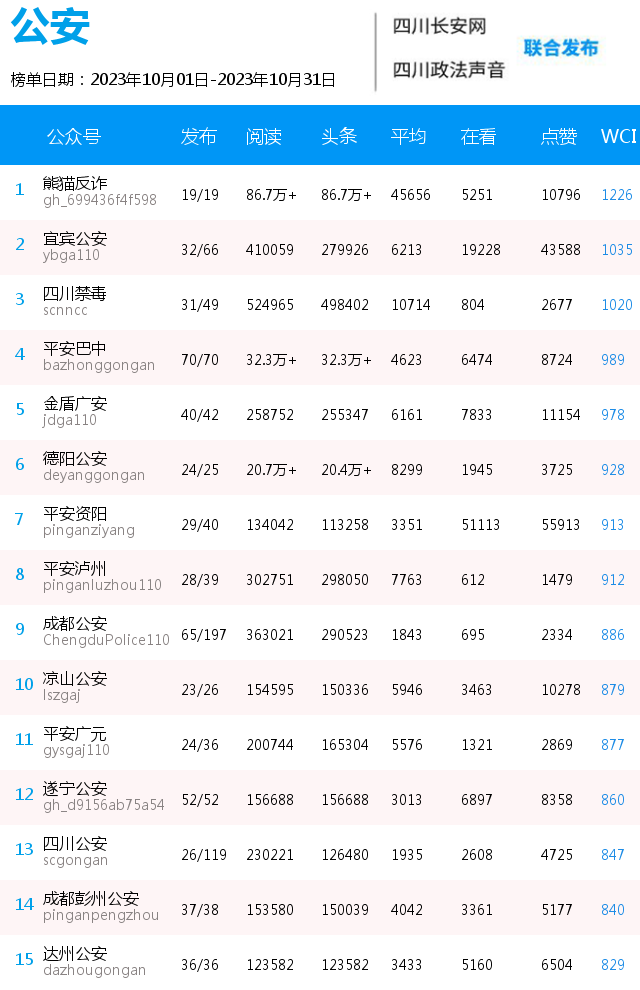Click the 德阳公安 account name
640x990 pixels.
click(74, 458)
